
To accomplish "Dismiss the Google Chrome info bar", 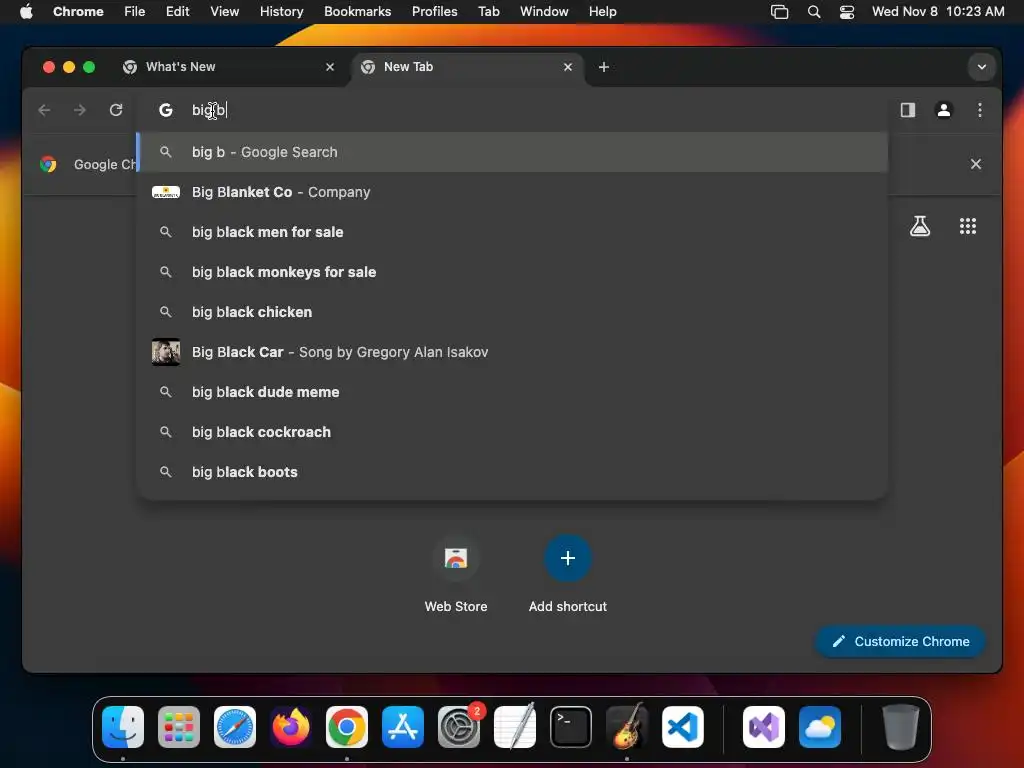I will [x=976, y=164].
